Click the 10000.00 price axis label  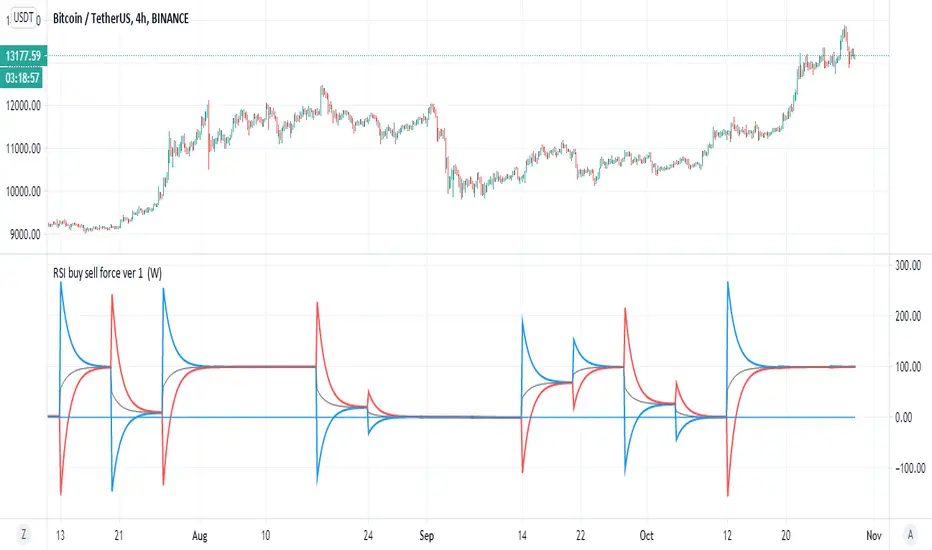pyautogui.click(x=22, y=191)
